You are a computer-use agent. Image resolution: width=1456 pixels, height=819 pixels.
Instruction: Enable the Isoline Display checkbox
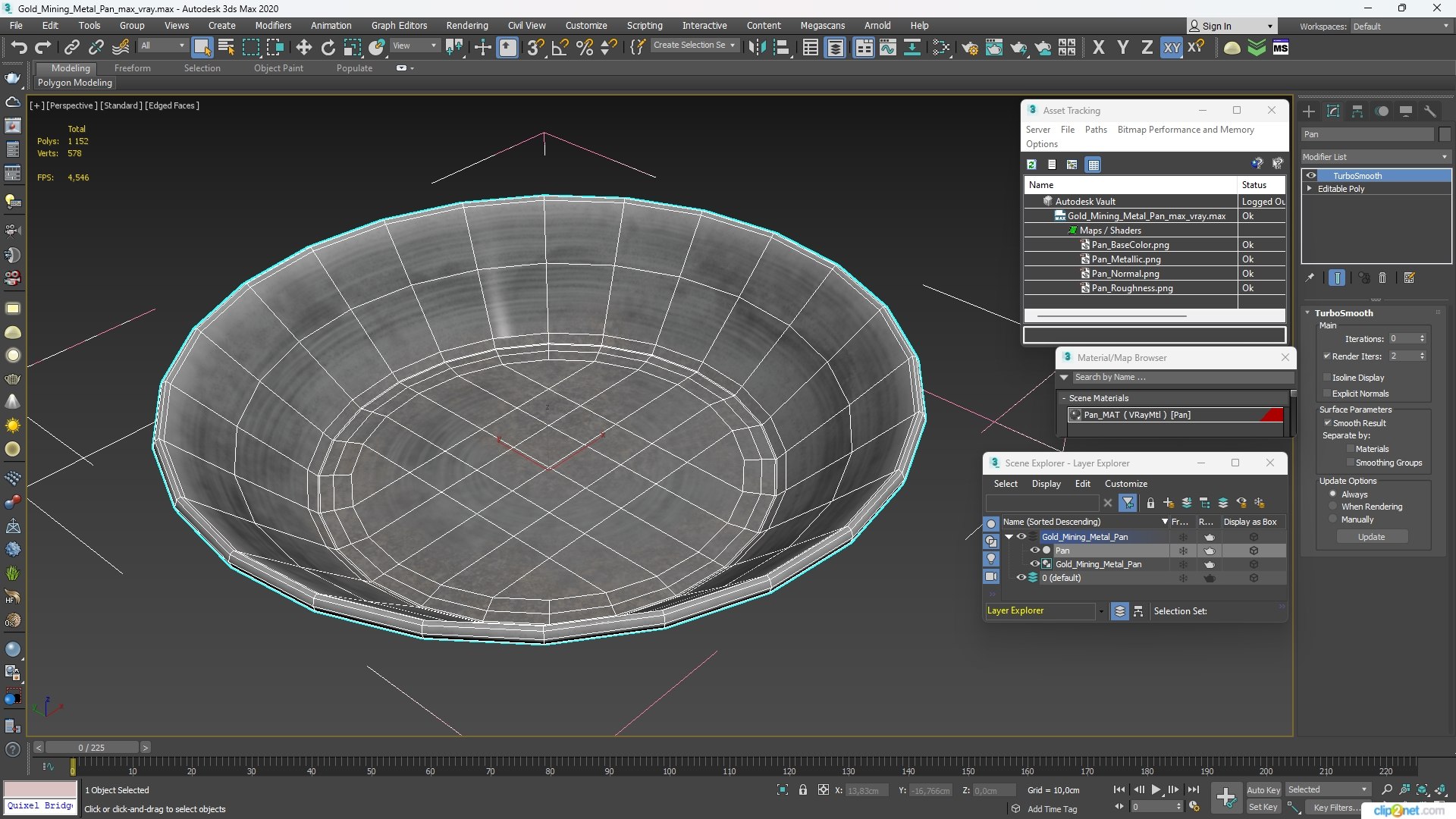(1327, 377)
